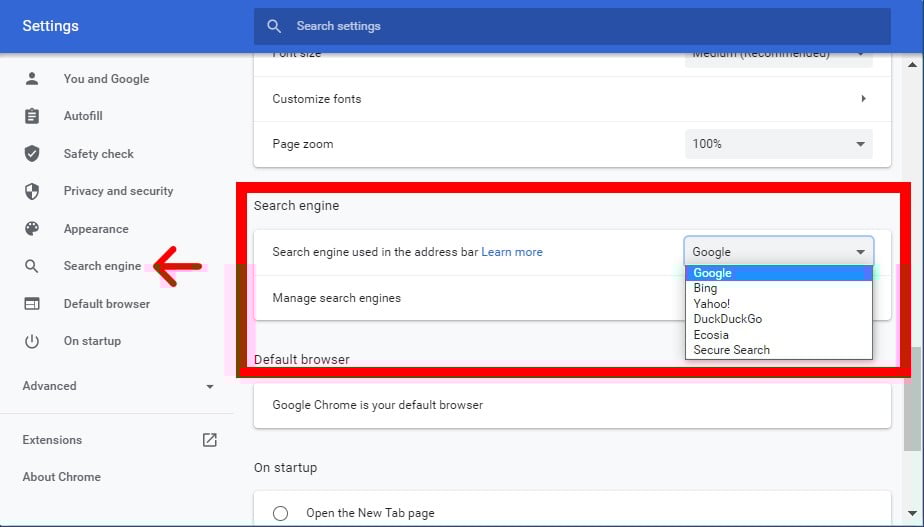Image resolution: width=924 pixels, height=527 pixels.
Task: Open About Chrome page
Action: pos(62,477)
